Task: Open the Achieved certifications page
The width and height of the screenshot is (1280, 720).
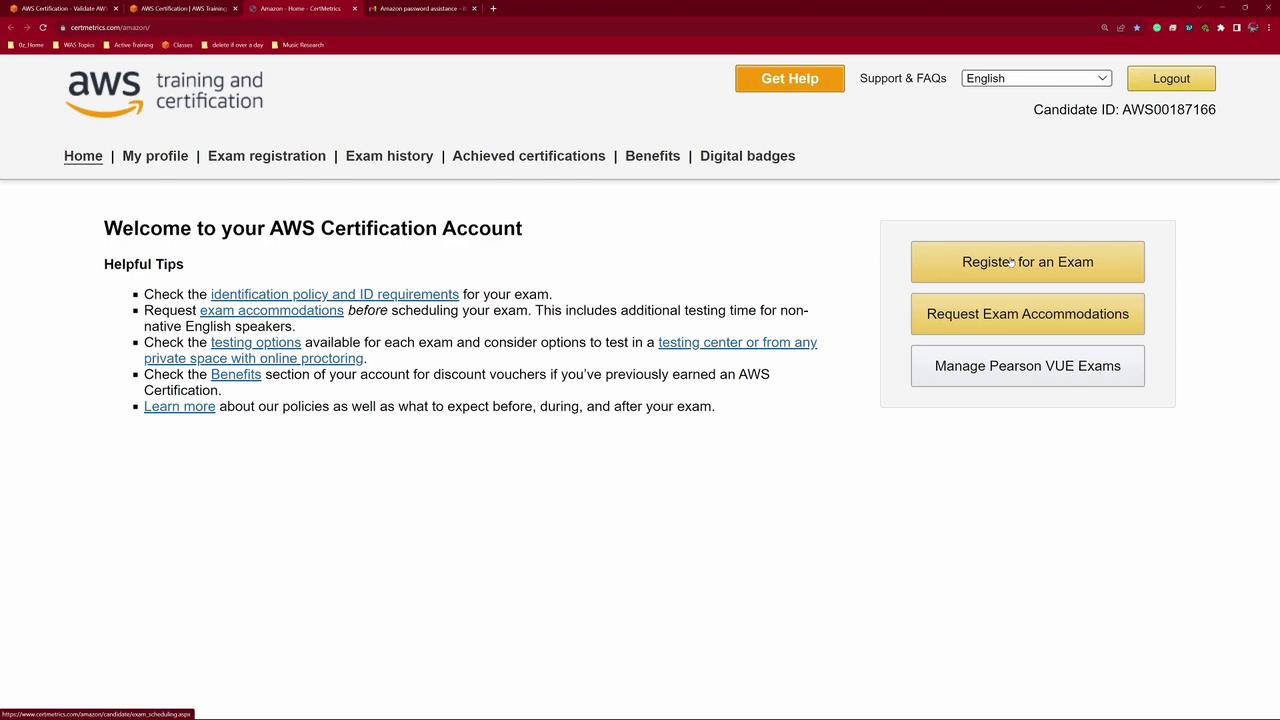Action: point(528,156)
